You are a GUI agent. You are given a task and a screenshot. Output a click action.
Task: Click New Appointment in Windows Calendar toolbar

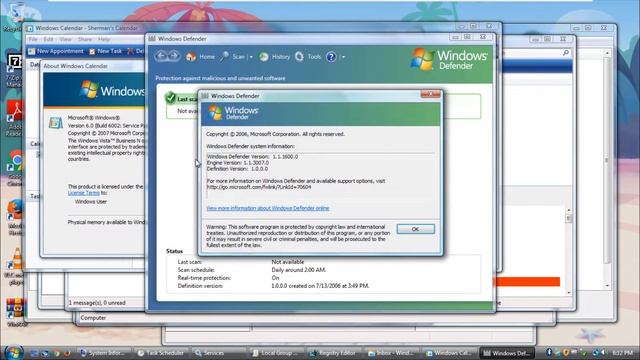pyautogui.click(x=56, y=51)
